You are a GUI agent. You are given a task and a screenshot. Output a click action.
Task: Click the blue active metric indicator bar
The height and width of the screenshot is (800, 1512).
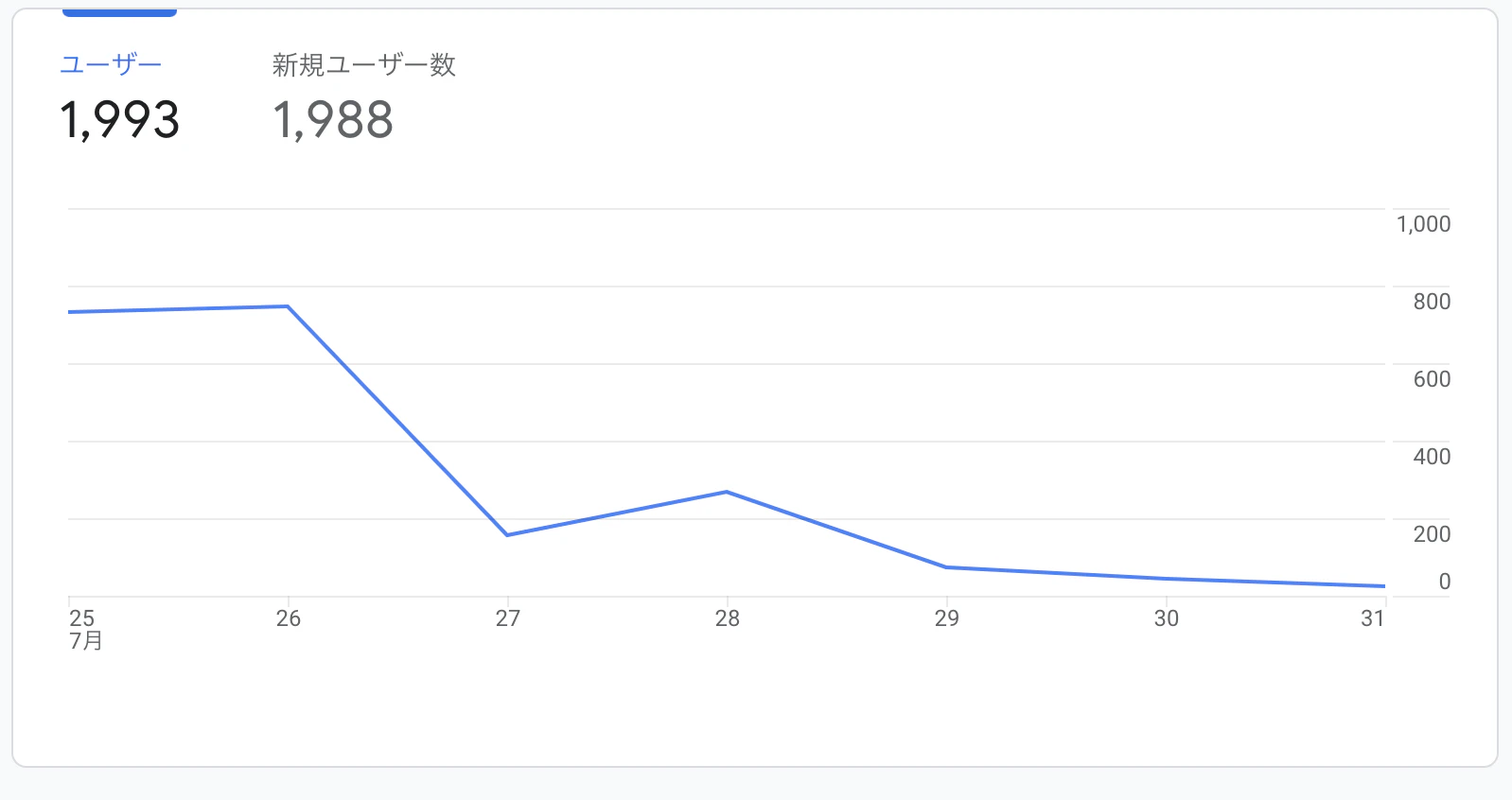118,12
